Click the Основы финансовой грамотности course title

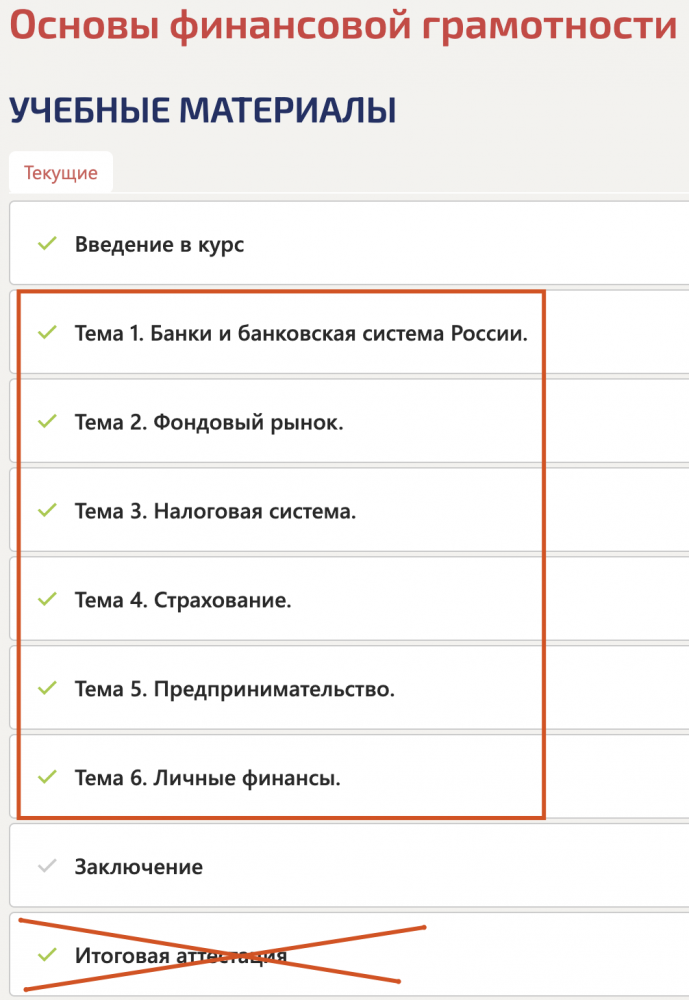(343, 25)
